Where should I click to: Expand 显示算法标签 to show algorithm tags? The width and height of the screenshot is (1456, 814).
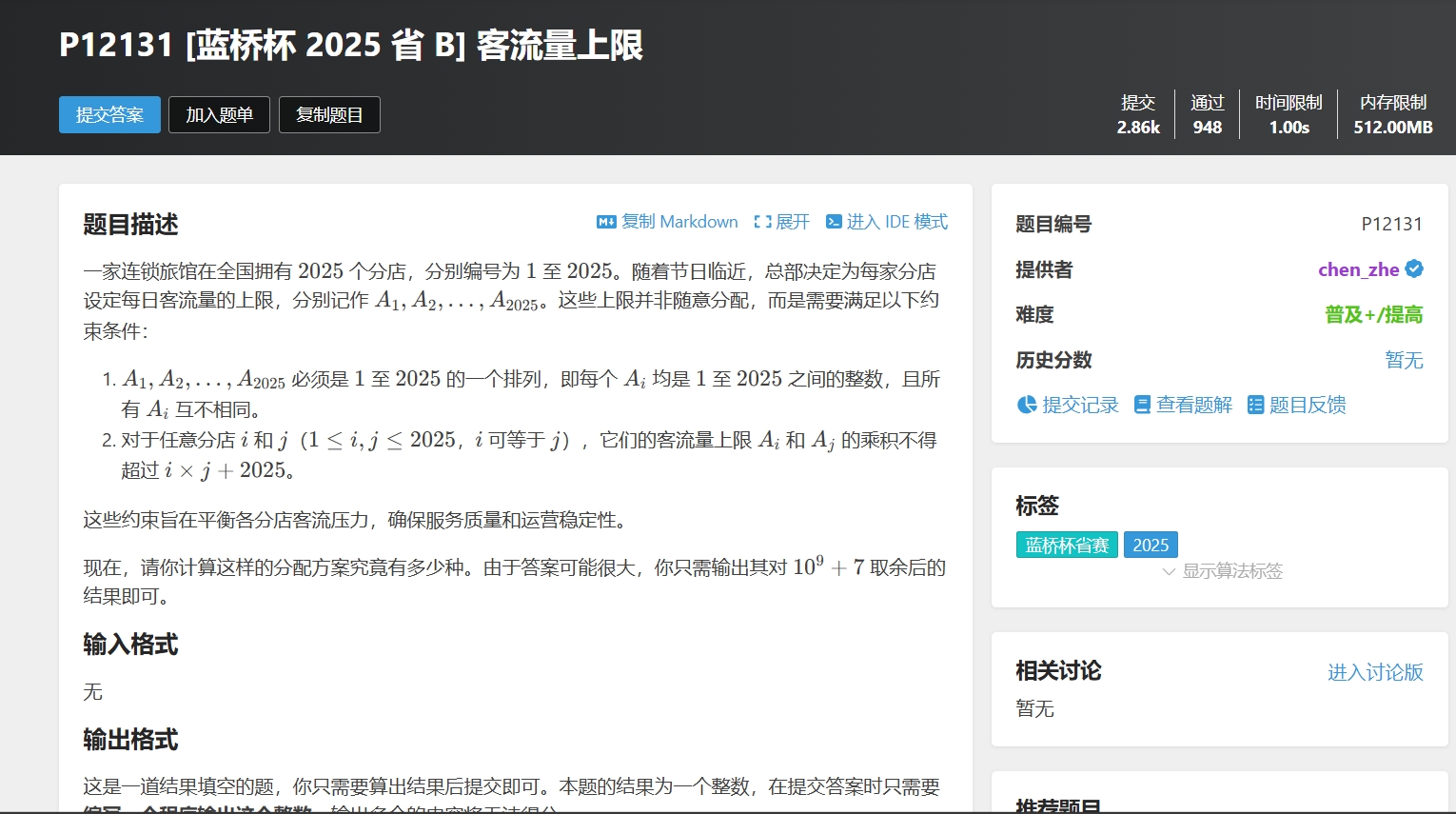tap(1232, 571)
